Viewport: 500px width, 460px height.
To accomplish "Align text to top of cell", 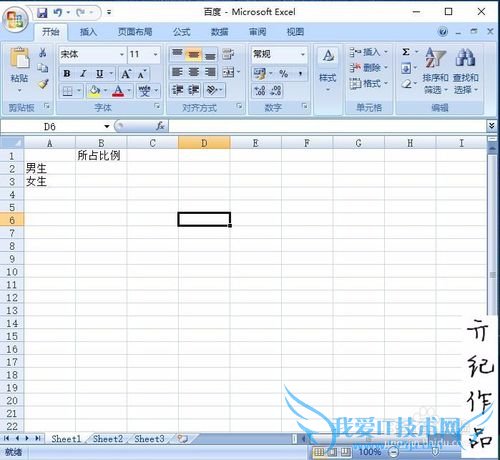I will [x=177, y=54].
